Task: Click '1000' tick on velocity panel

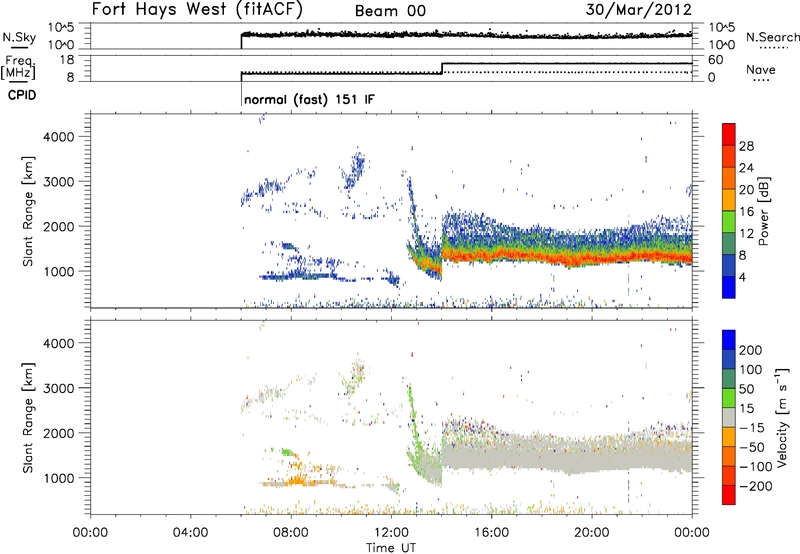Action: (58, 478)
